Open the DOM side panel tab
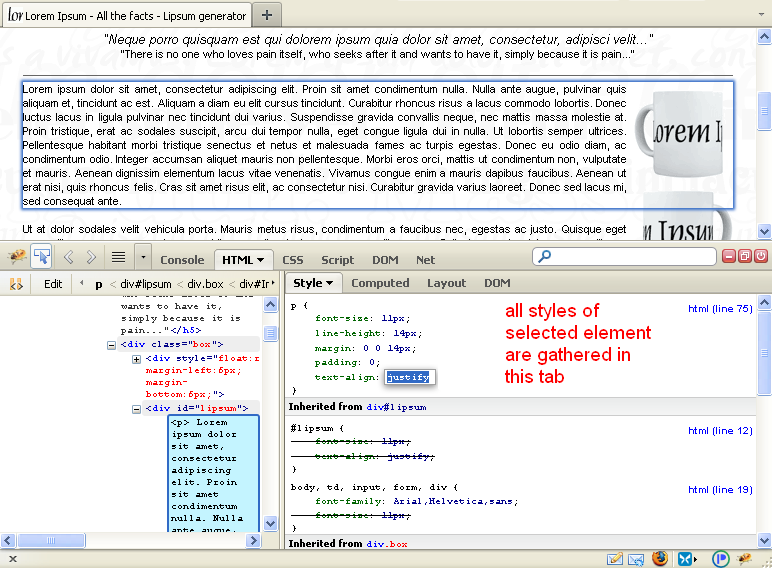 click(x=497, y=283)
